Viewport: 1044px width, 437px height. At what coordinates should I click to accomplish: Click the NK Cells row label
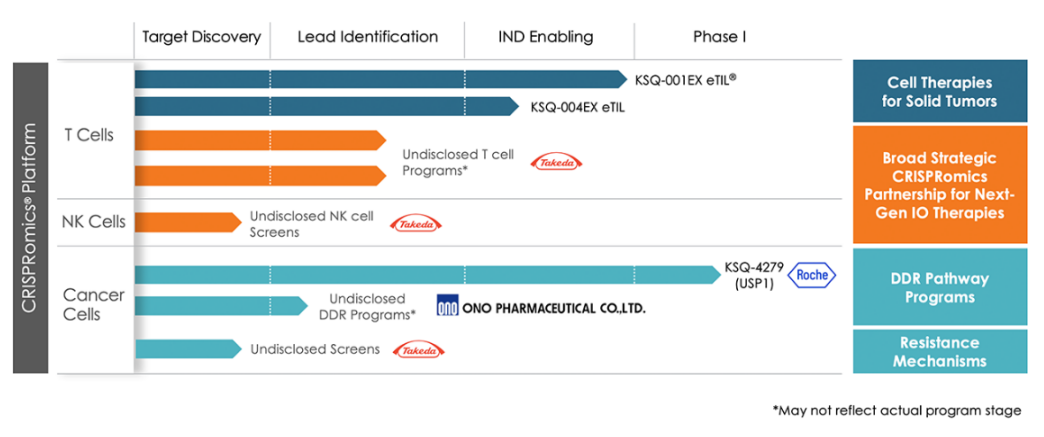tap(94, 221)
